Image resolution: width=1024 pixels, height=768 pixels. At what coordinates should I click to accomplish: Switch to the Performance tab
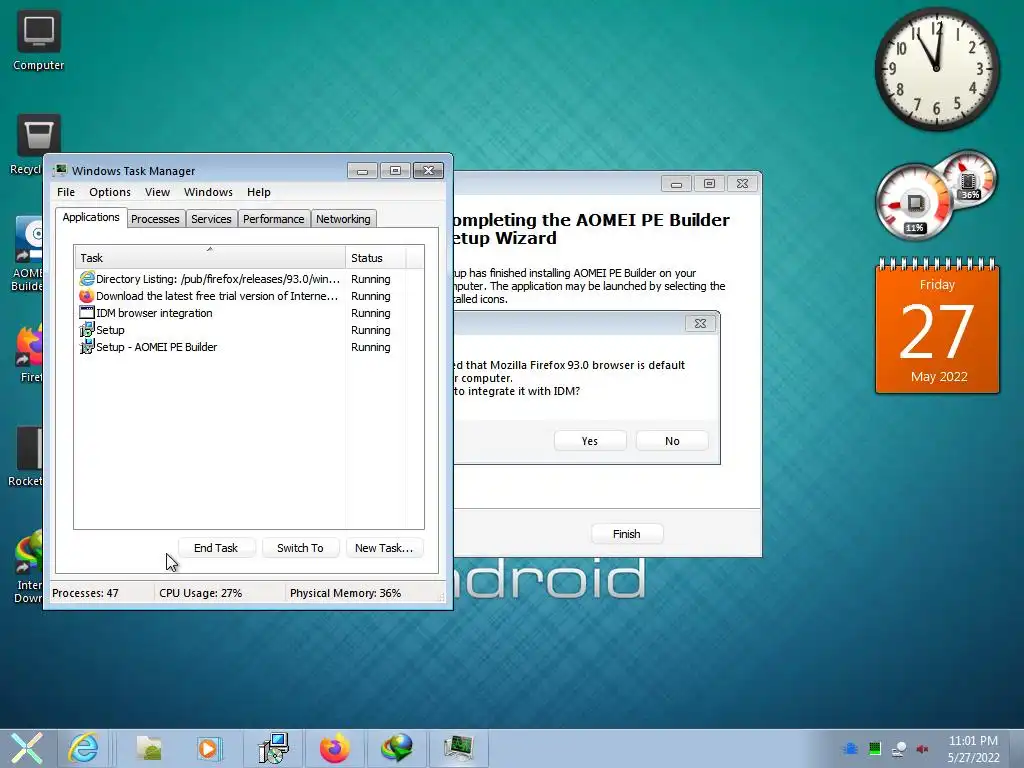point(274,219)
